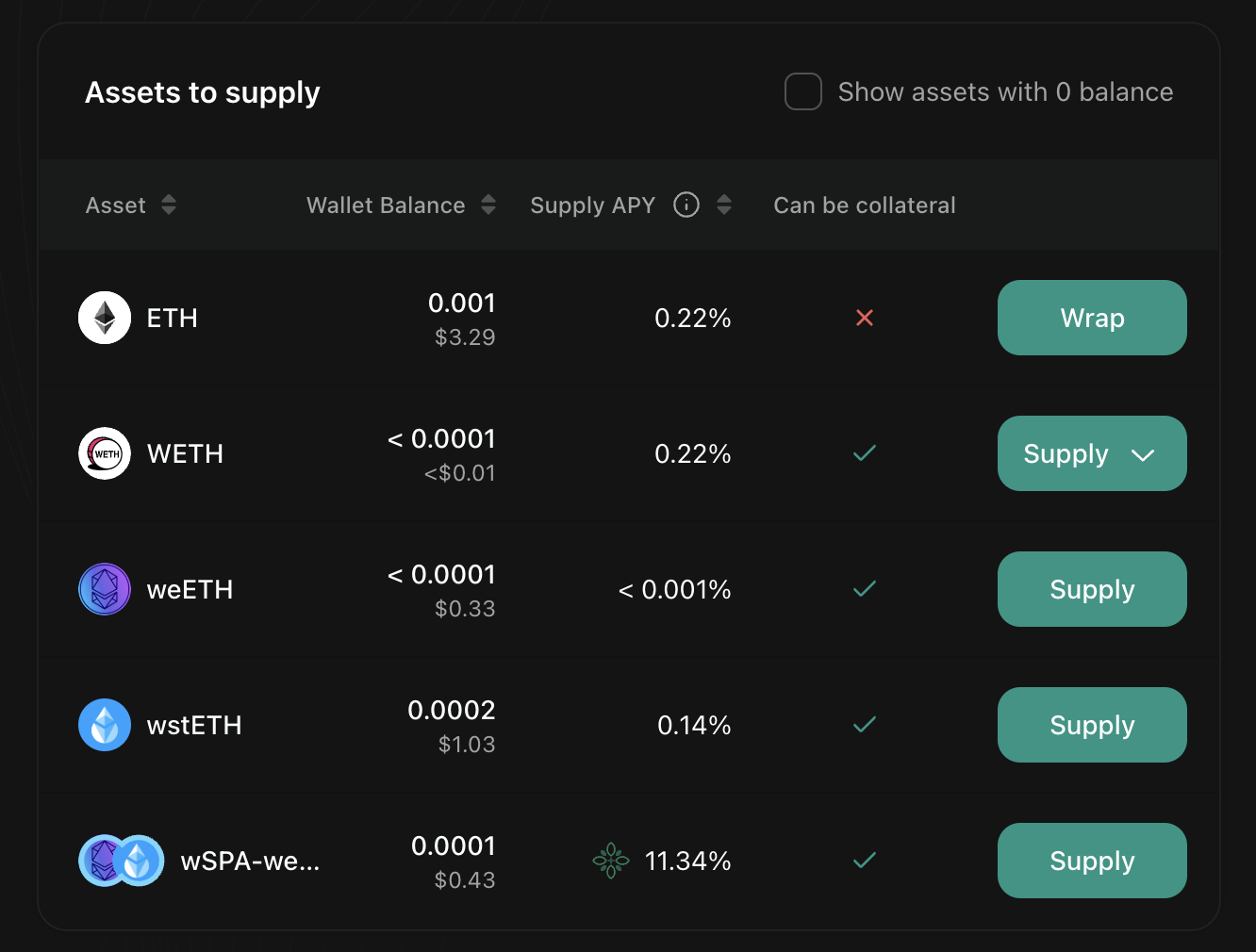Viewport: 1256px width, 952px height.
Task: Sort by Asset column arrows
Action: (169, 205)
